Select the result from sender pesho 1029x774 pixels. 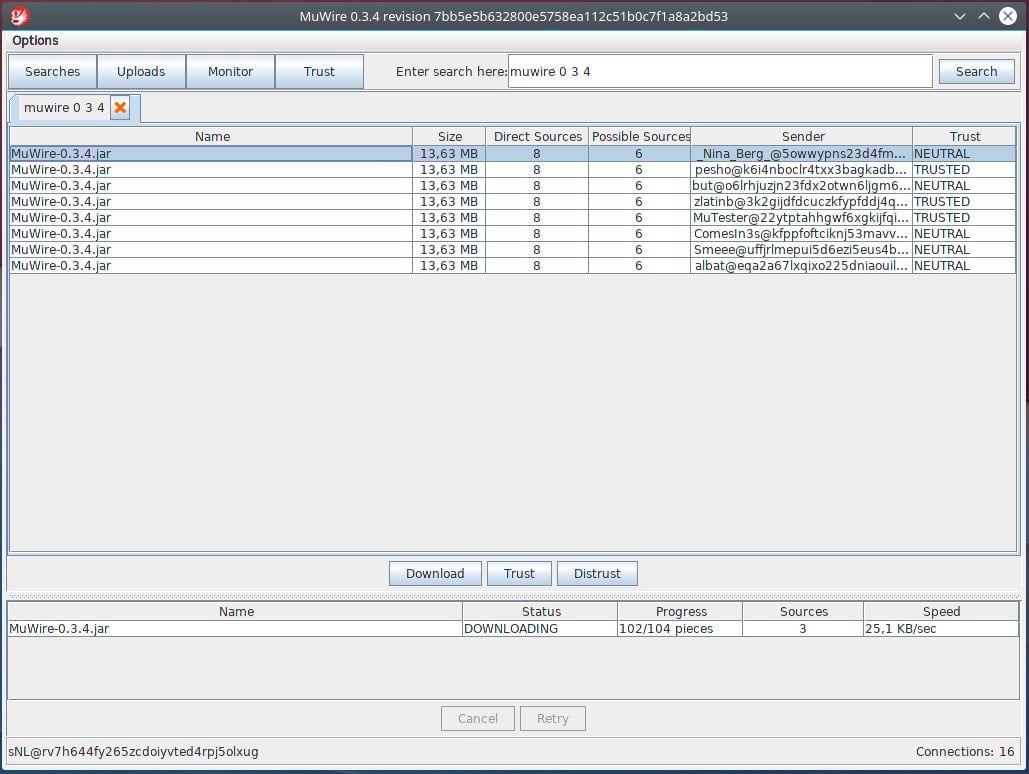click(x=513, y=169)
